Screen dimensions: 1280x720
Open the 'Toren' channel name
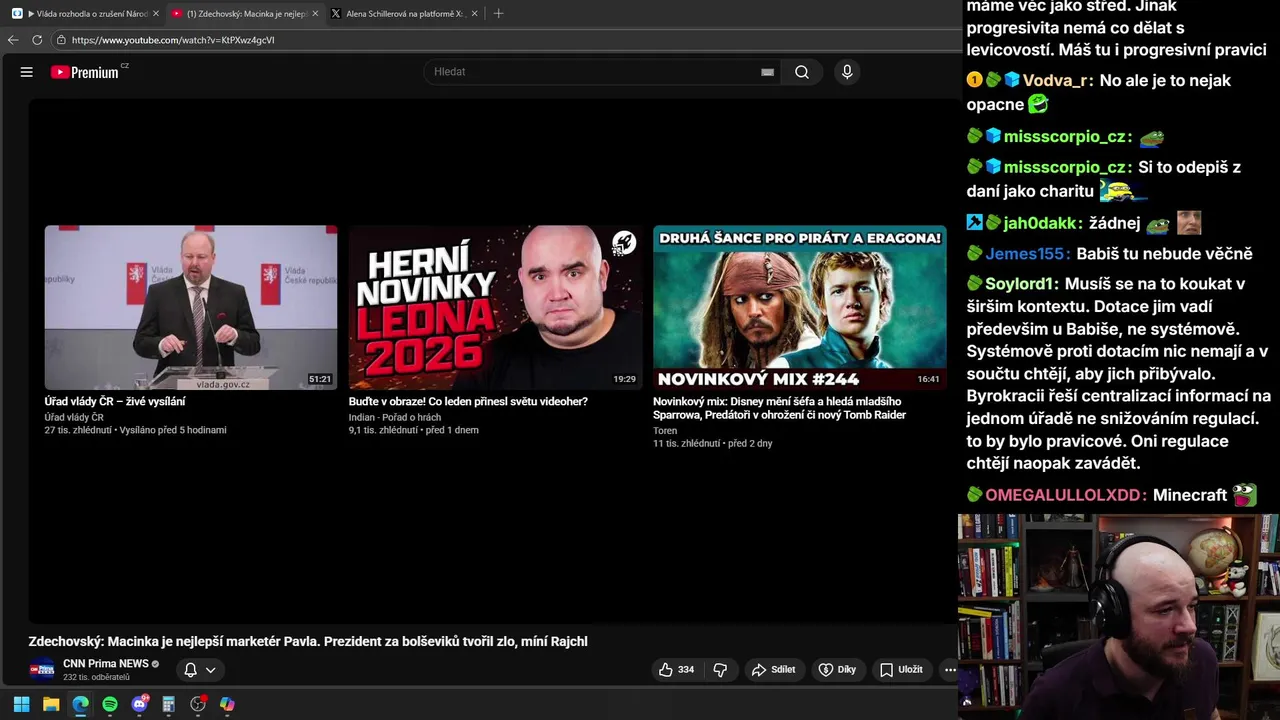(665, 430)
